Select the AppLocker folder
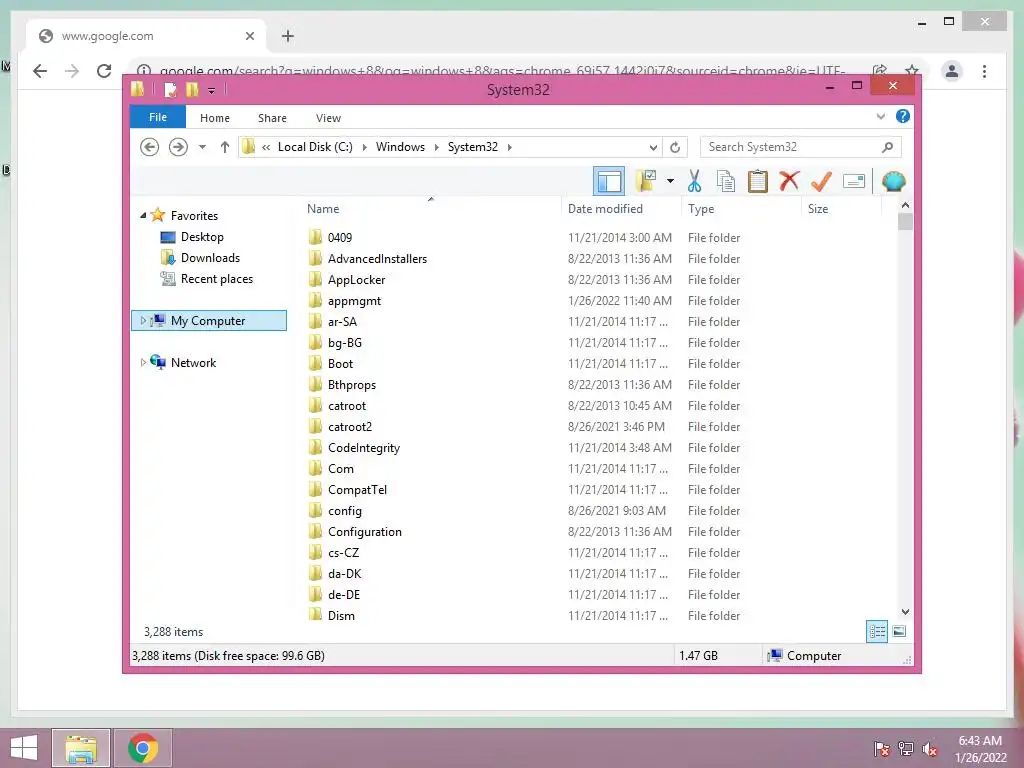 pyautogui.click(x=356, y=280)
